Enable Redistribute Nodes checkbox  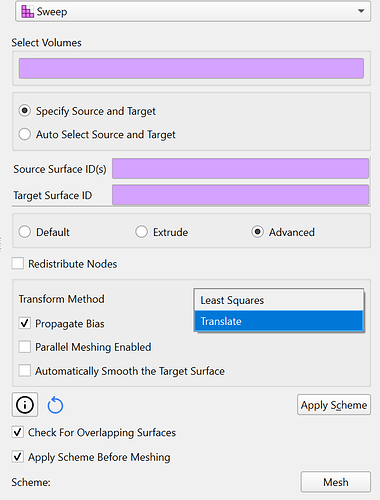[x=18, y=263]
